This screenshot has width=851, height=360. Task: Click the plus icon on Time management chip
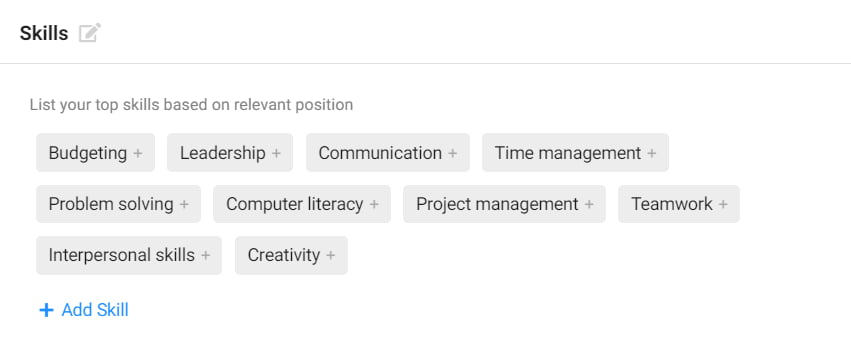pyautogui.click(x=652, y=153)
